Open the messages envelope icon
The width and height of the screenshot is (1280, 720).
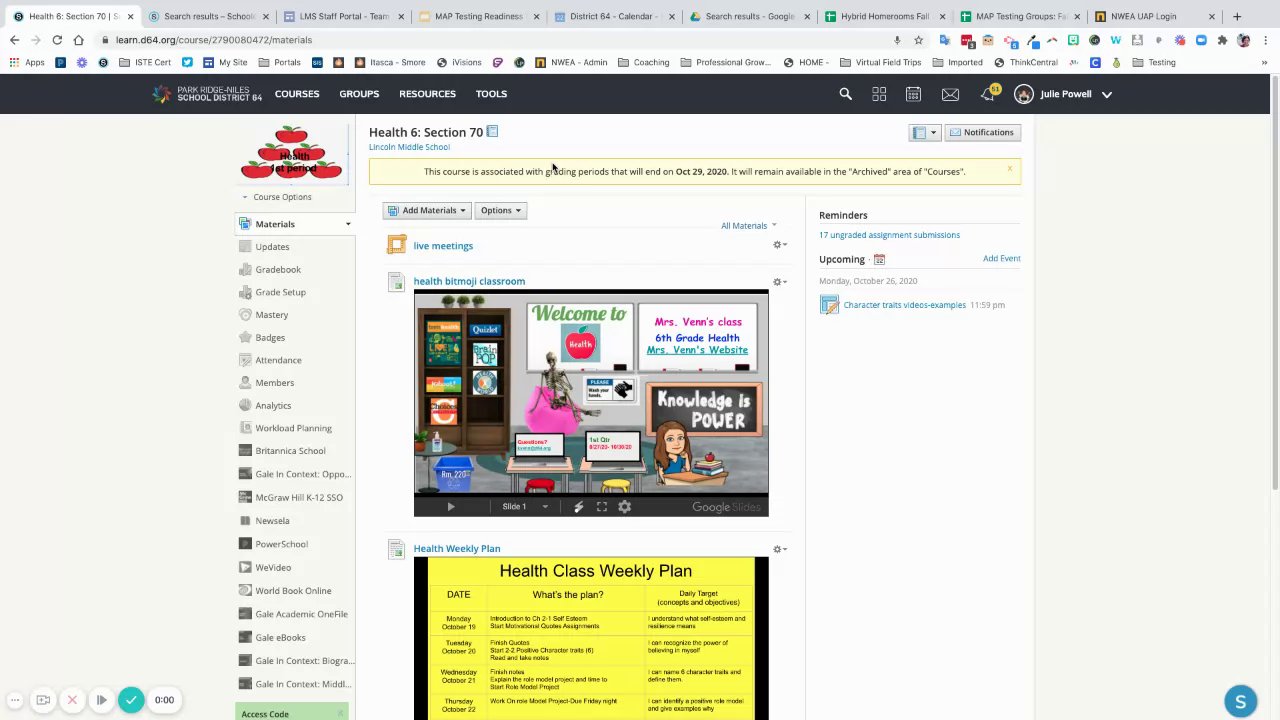click(950, 94)
